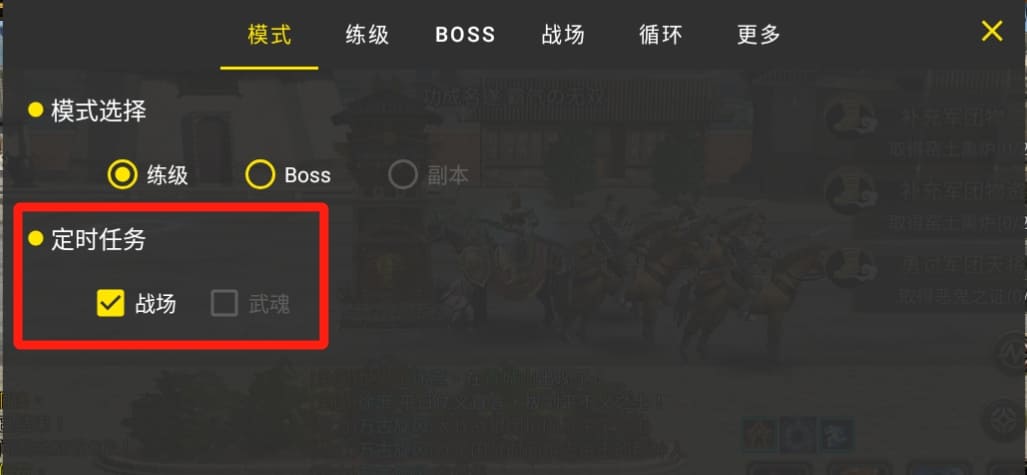
Task: Switch to the 练级 tab
Action: click(x=367, y=34)
